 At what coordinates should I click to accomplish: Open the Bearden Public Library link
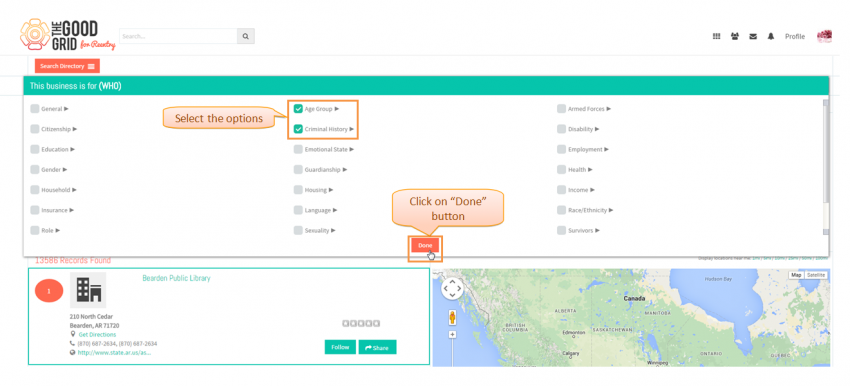coord(176,278)
